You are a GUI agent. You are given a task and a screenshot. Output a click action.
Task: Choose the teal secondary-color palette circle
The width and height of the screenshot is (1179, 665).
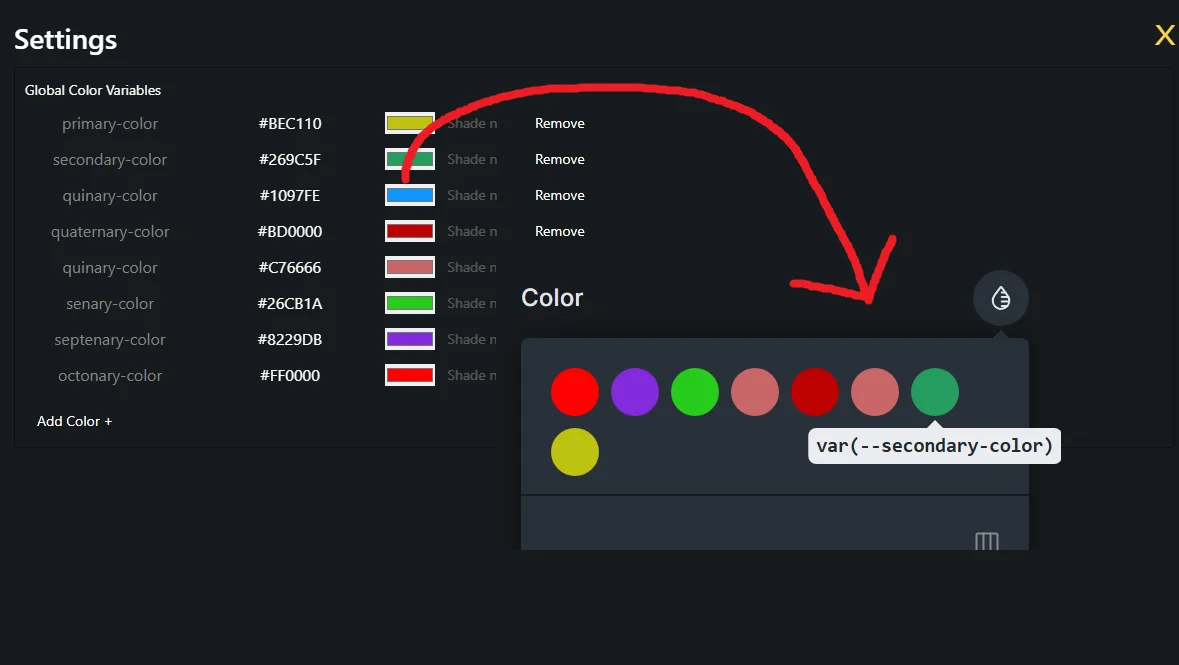(x=935, y=392)
